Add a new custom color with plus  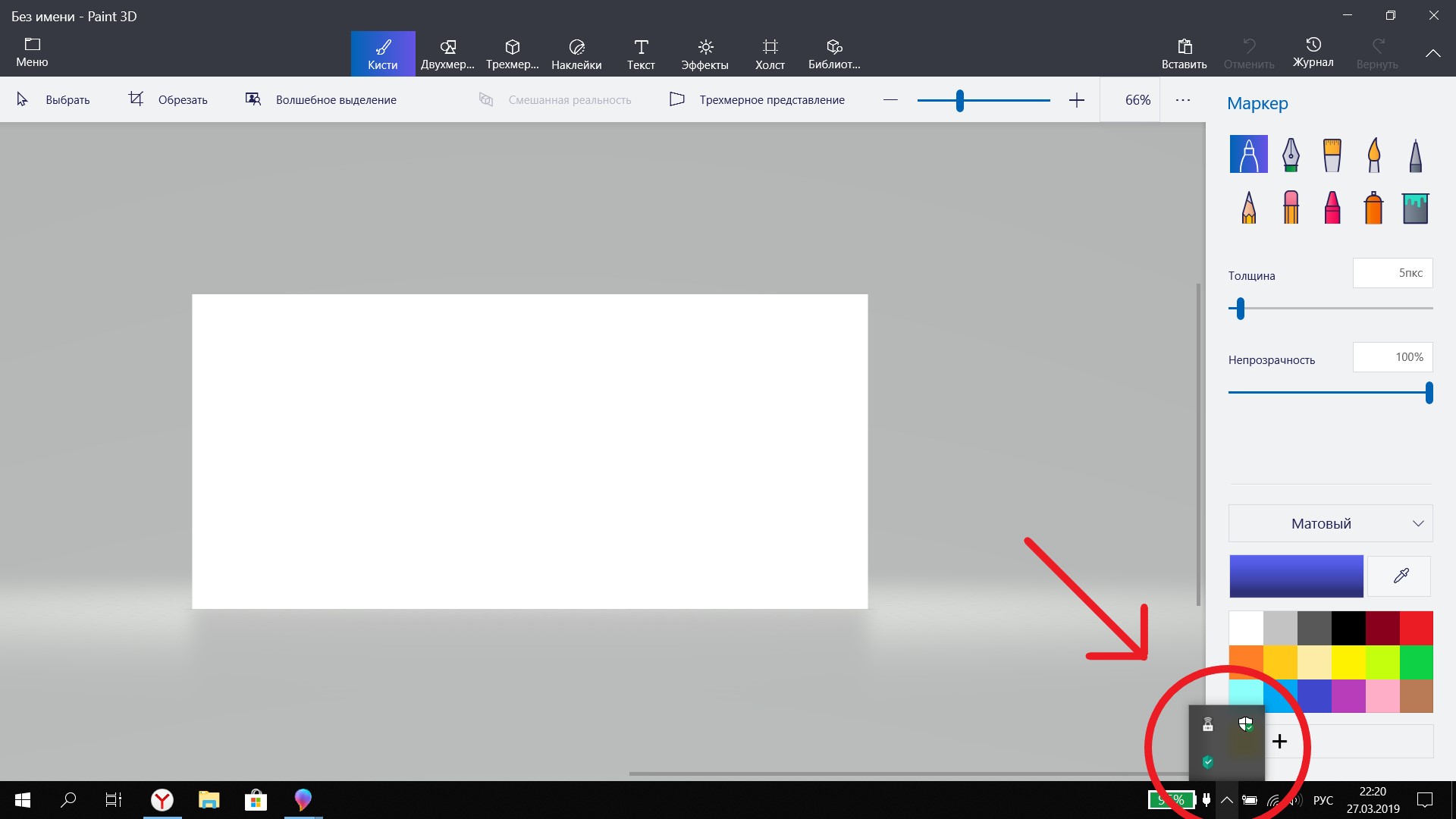click(x=1279, y=741)
